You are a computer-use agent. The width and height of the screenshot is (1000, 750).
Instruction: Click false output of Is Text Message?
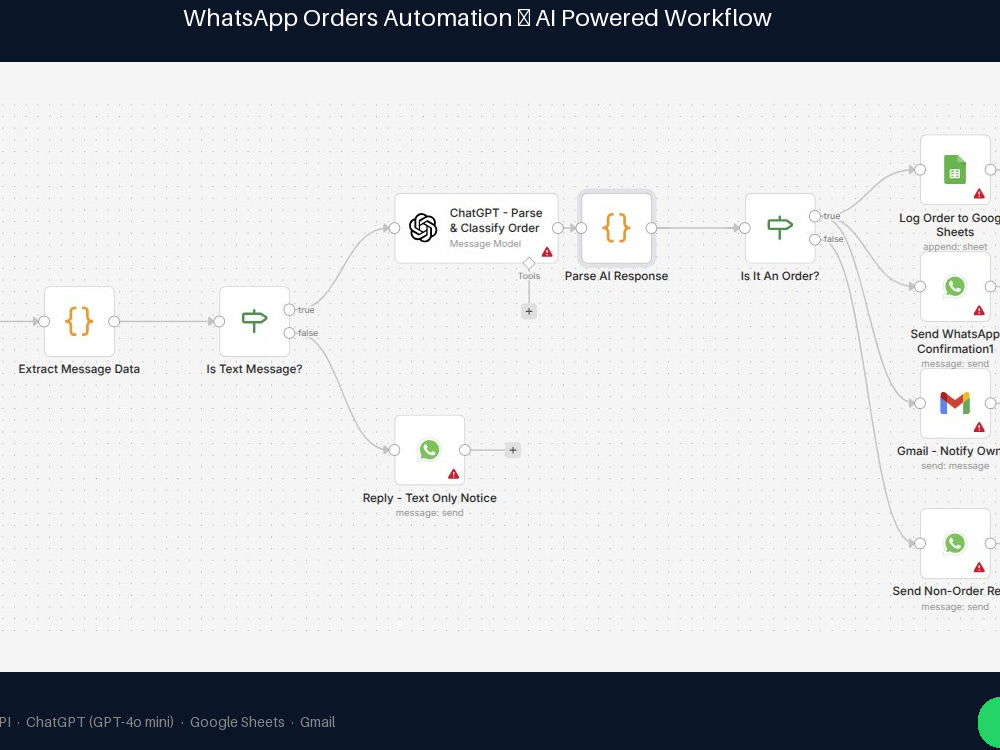(290, 333)
